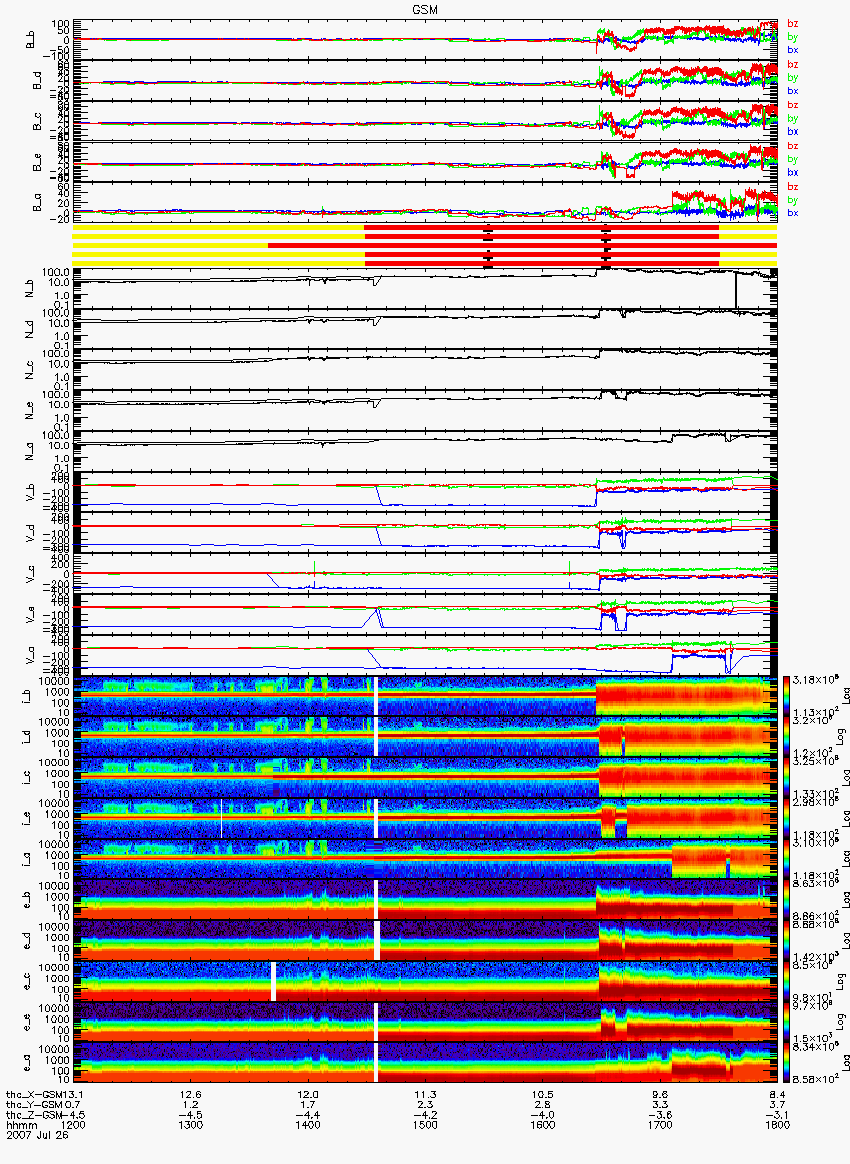Select the N_d density panel label
The image size is (850, 1164).
click(x=31, y=329)
